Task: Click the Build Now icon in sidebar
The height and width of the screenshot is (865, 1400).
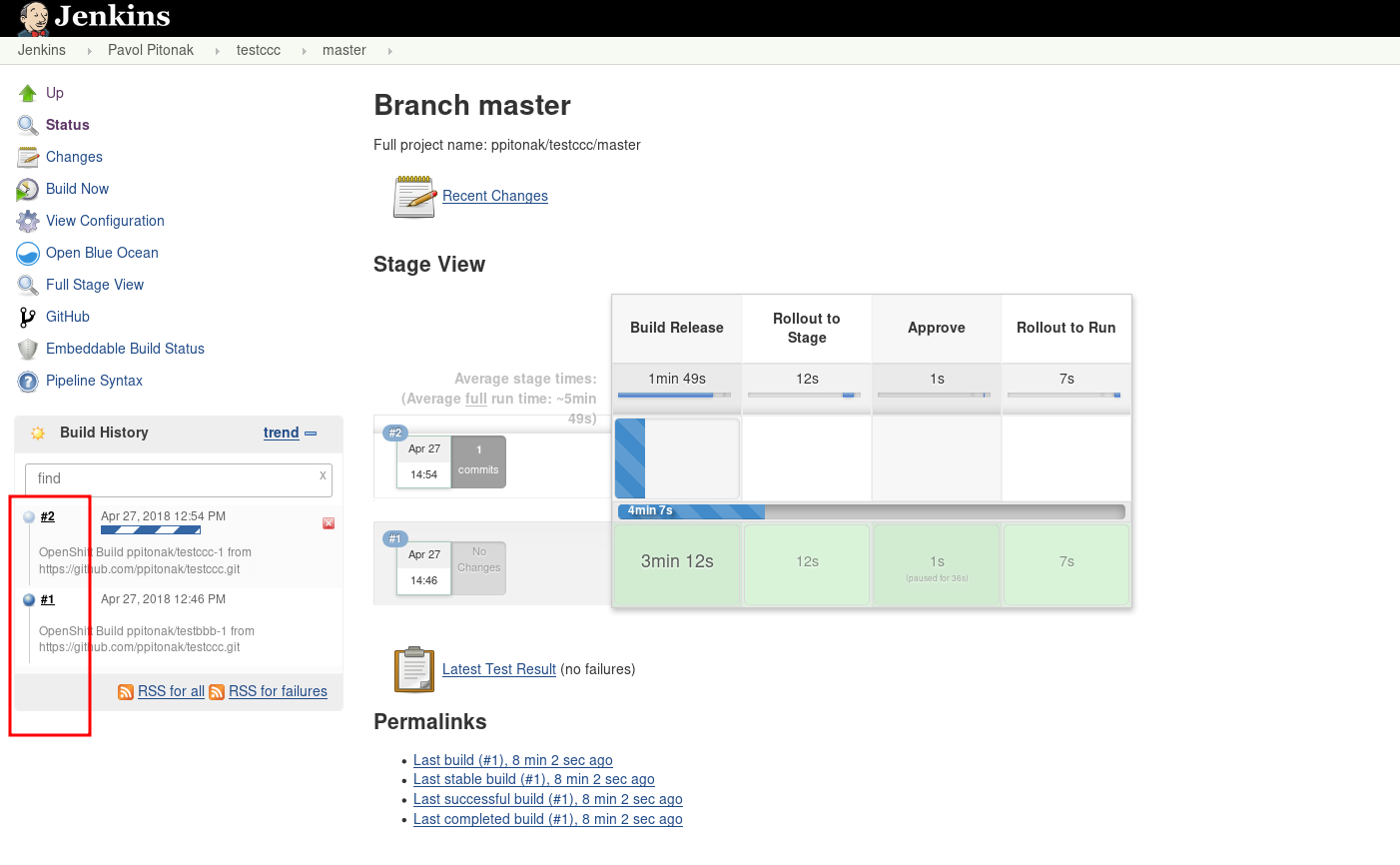Action: [28, 189]
